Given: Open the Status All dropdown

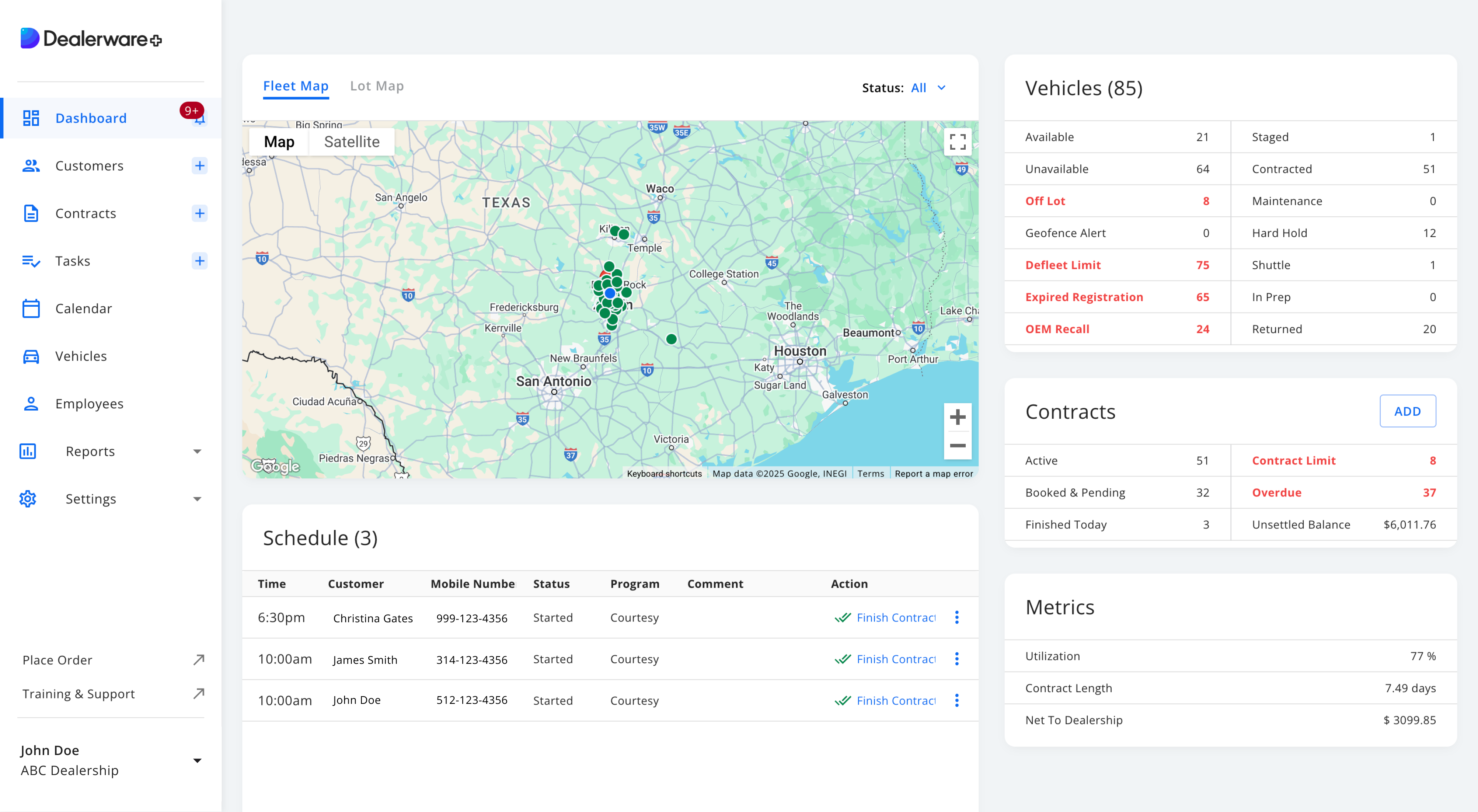Looking at the screenshot, I should pyautogui.click(x=928, y=87).
